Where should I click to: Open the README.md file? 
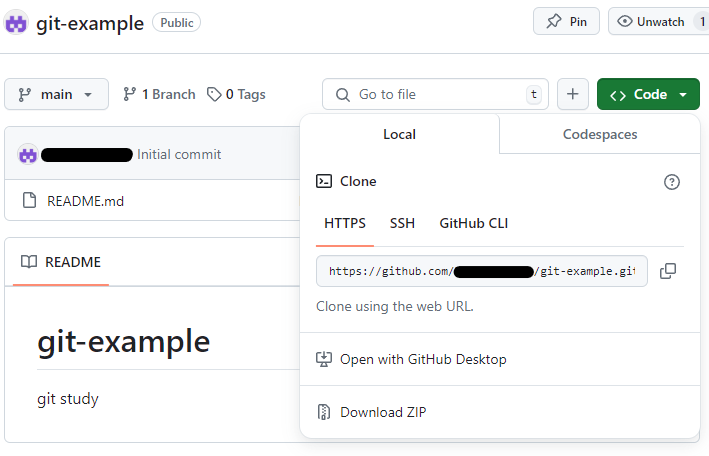[x=85, y=201]
